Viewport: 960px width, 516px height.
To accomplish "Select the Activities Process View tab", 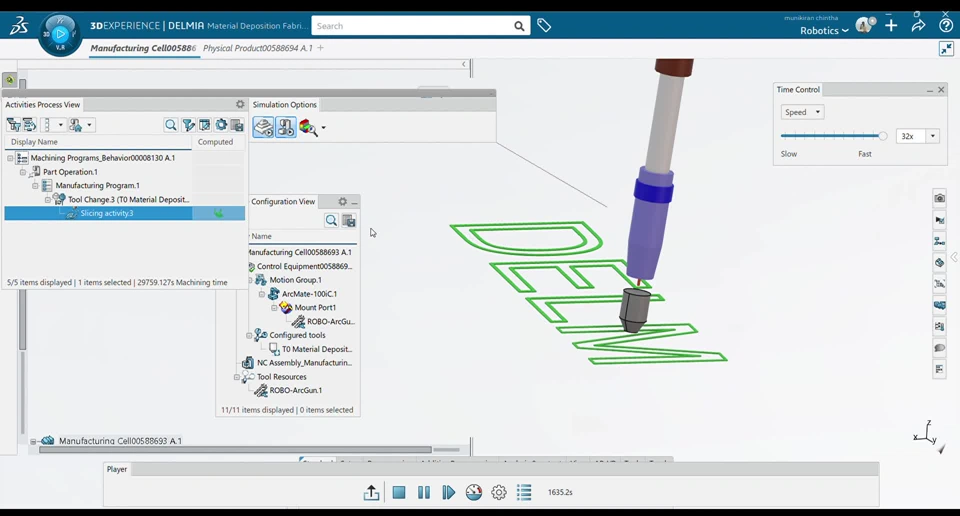I will point(43,105).
